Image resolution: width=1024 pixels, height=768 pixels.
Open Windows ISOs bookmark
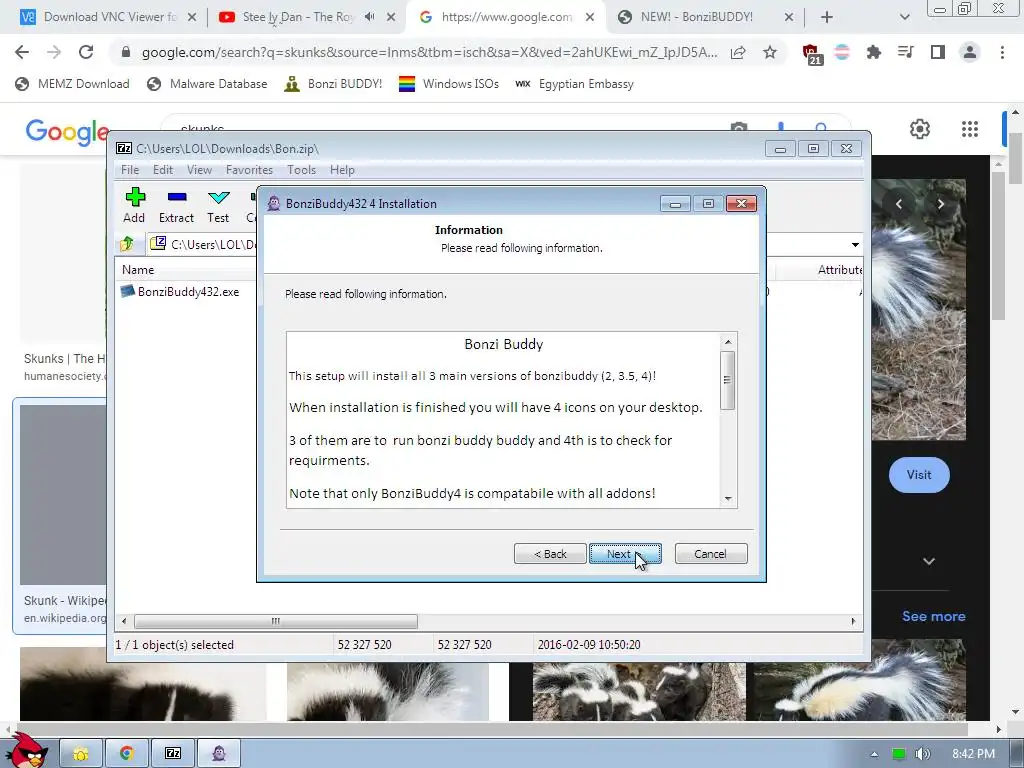[449, 84]
